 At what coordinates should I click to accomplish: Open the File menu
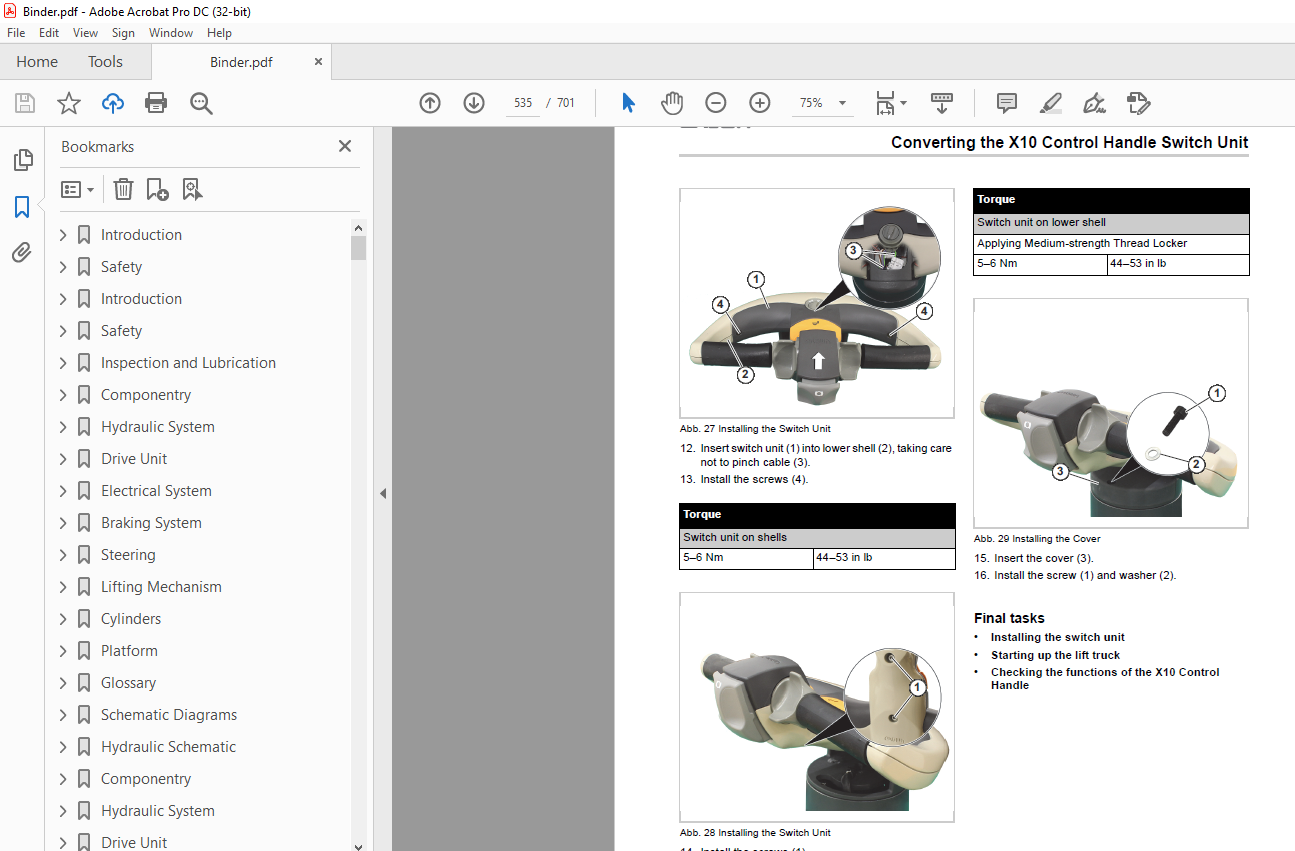point(16,33)
